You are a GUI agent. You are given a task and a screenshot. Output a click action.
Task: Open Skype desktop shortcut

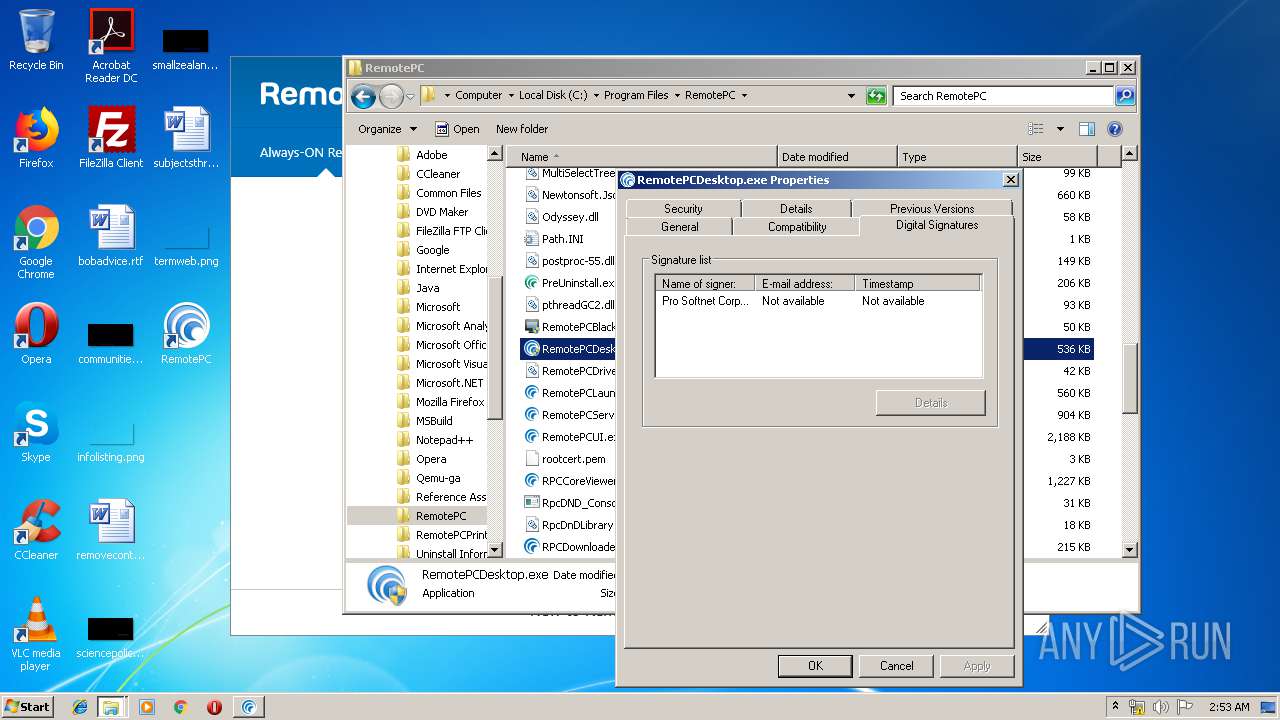pos(36,432)
